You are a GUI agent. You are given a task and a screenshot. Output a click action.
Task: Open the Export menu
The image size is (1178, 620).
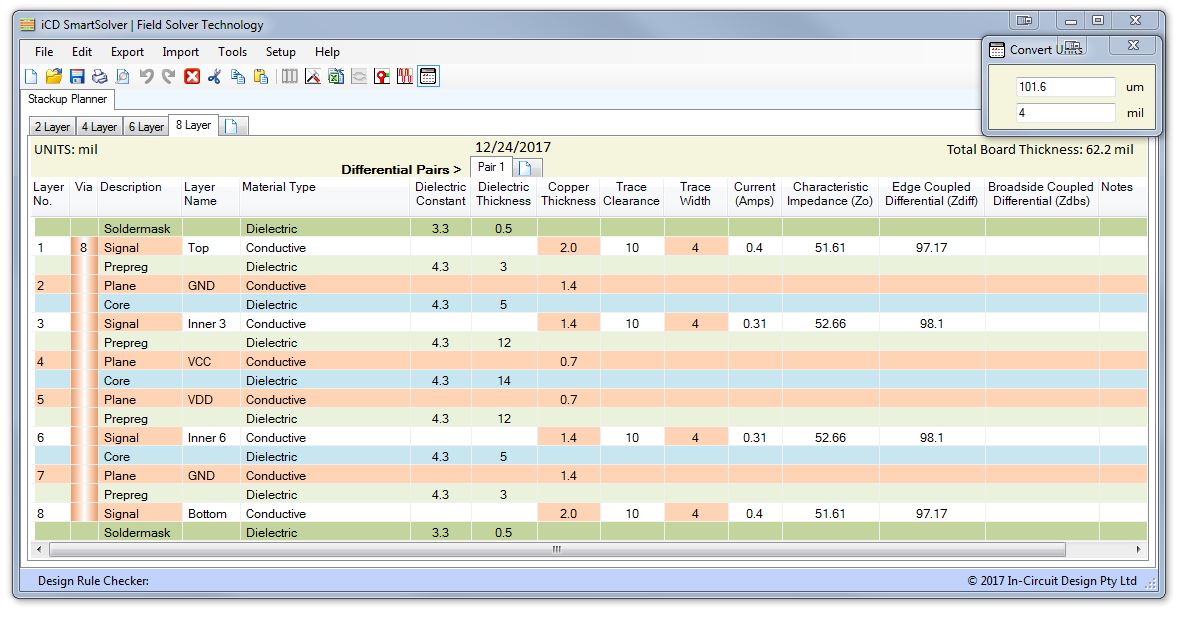click(x=127, y=52)
